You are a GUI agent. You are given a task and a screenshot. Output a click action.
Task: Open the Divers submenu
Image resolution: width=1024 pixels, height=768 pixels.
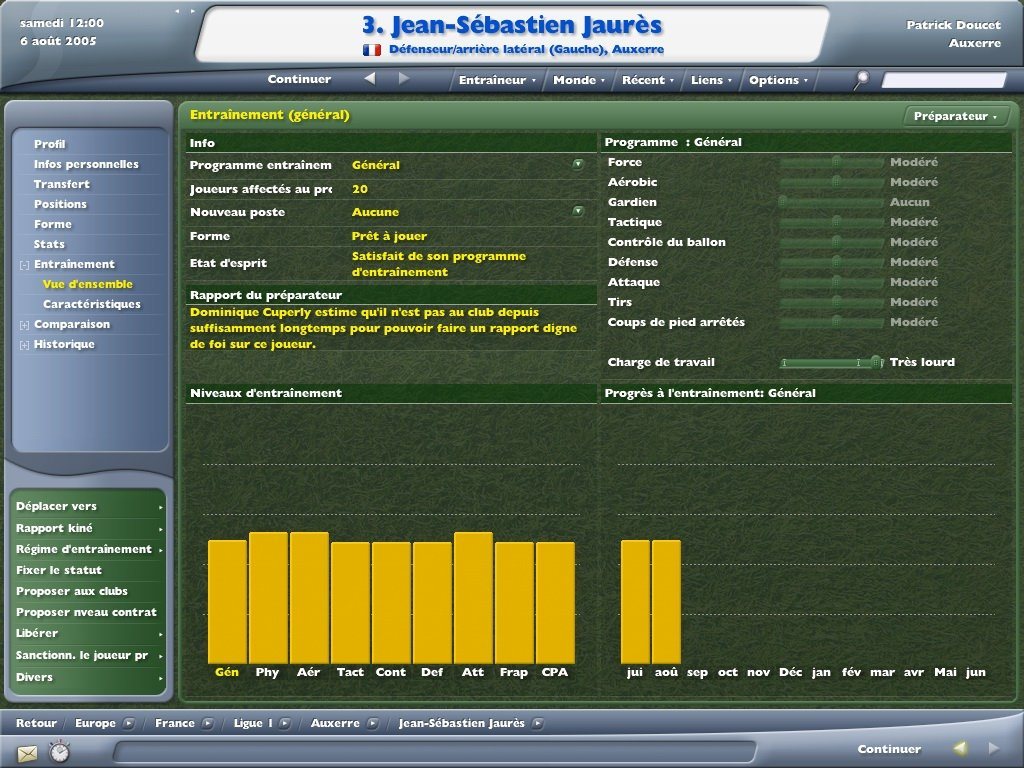click(x=88, y=677)
